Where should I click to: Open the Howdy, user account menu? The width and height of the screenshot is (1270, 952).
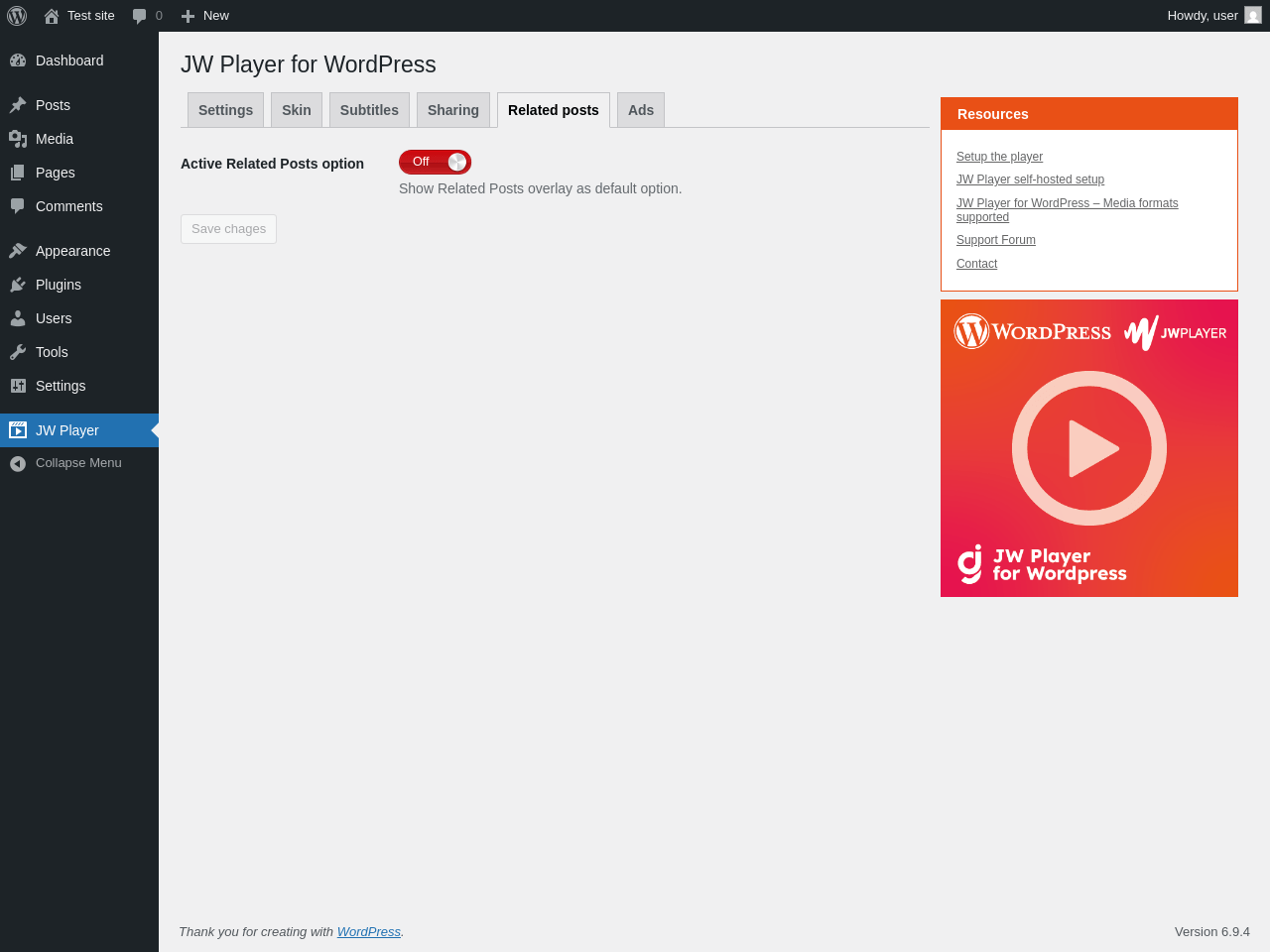click(1213, 16)
